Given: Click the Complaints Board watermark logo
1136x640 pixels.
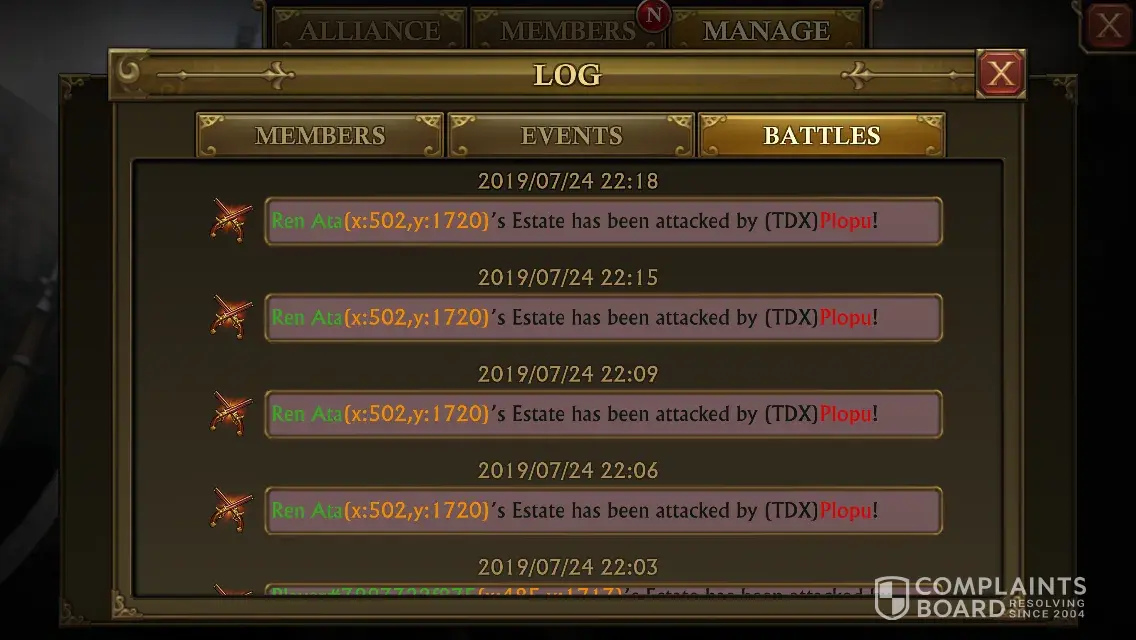Looking at the screenshot, I should coord(980,597).
